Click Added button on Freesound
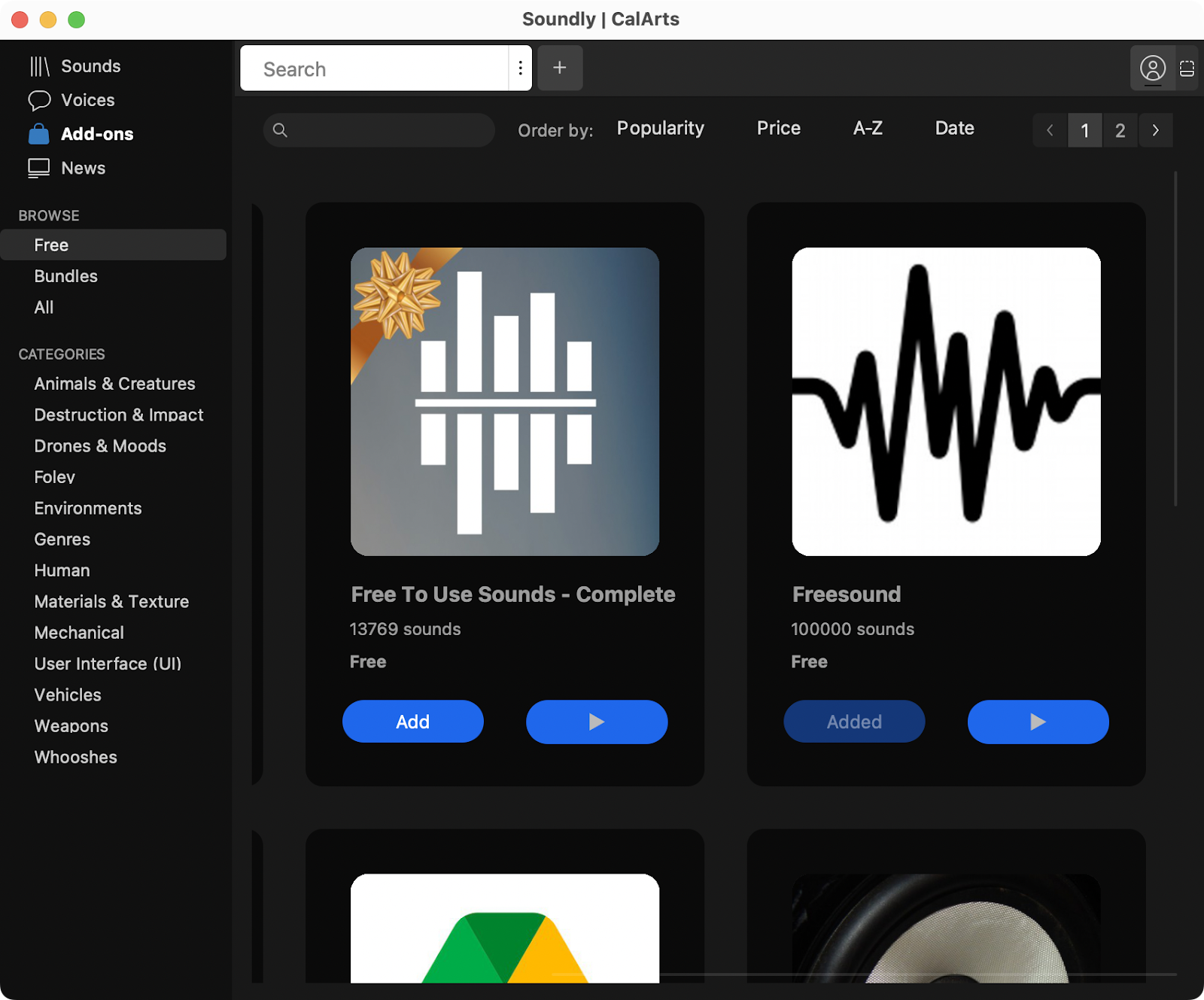This screenshot has height=1000, width=1204. [x=854, y=722]
